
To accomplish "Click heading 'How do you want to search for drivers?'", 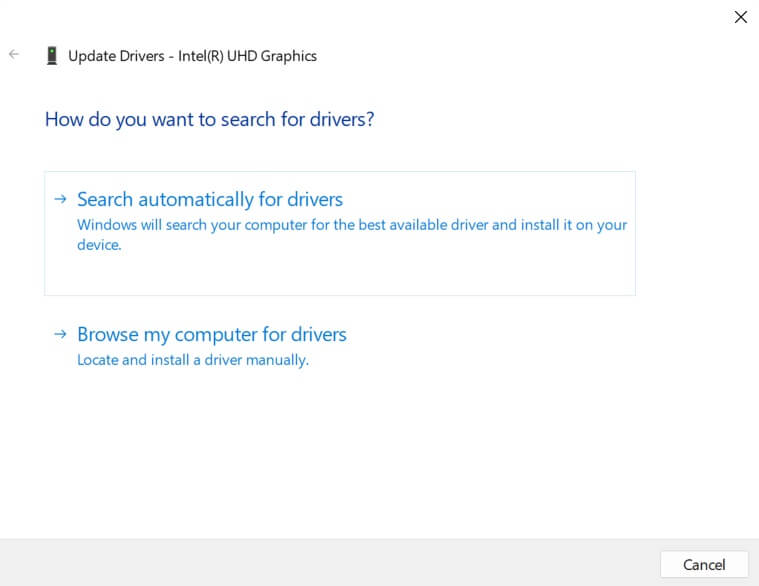I will 210,120.
